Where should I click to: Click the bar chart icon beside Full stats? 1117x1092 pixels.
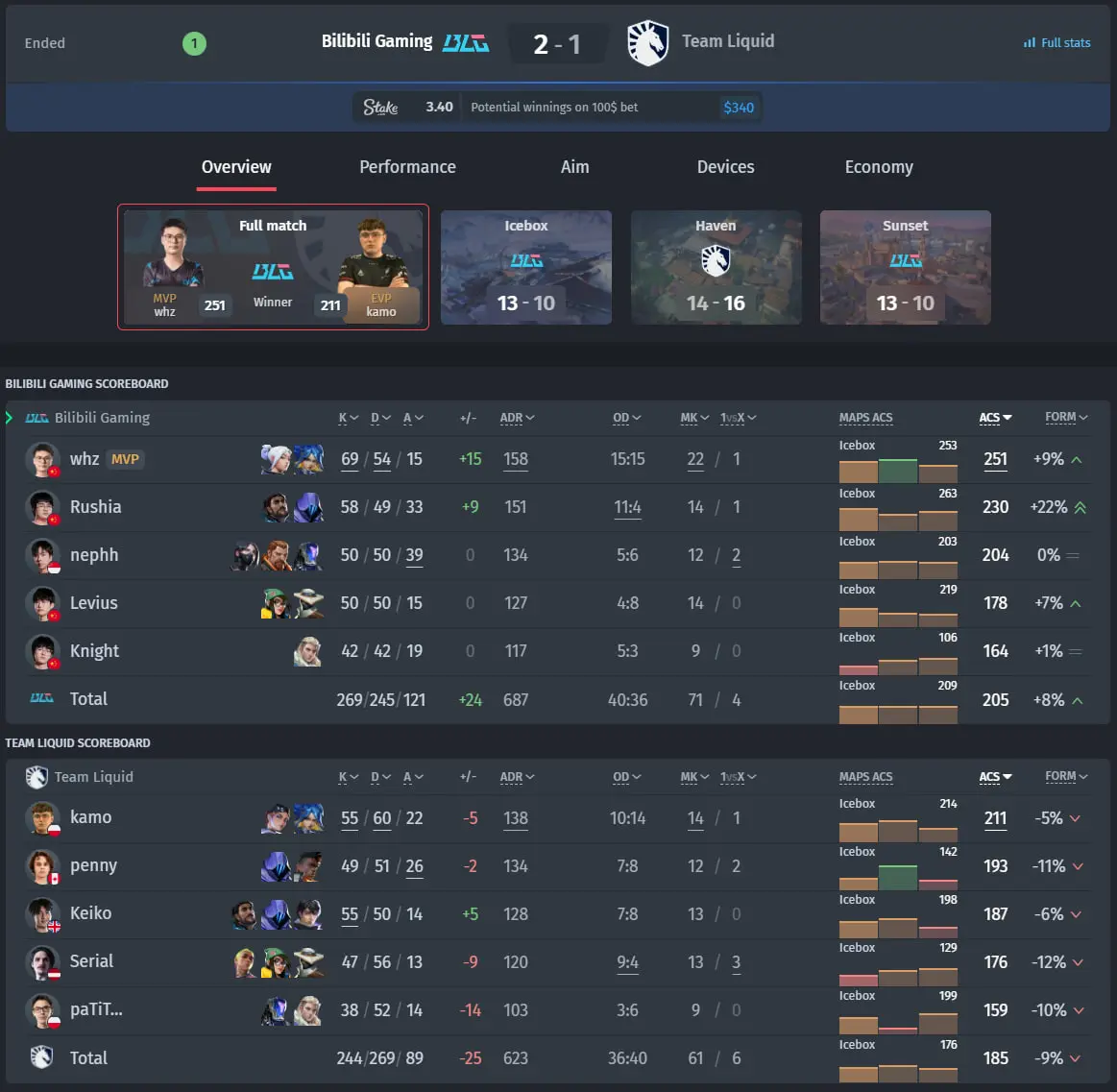point(1030,43)
